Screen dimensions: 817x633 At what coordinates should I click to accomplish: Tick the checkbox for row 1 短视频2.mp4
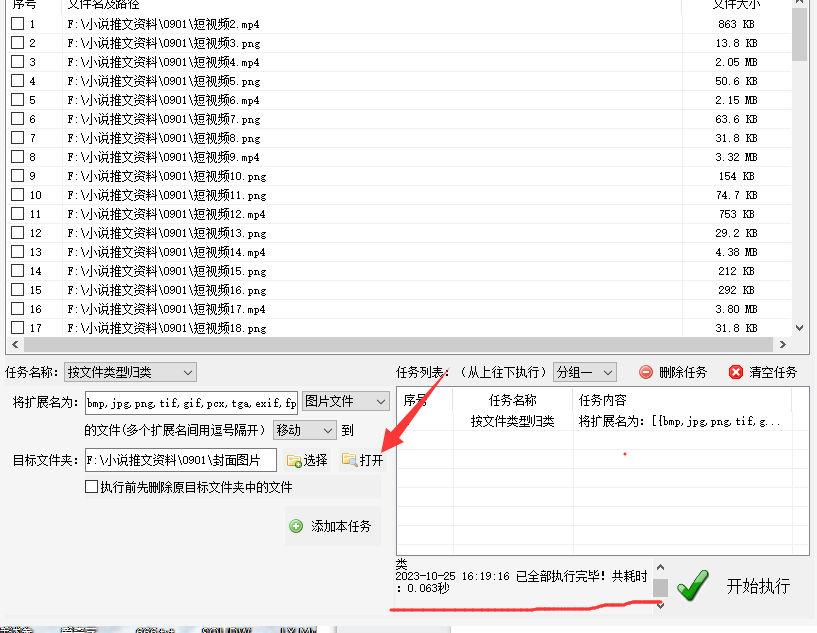(18, 23)
